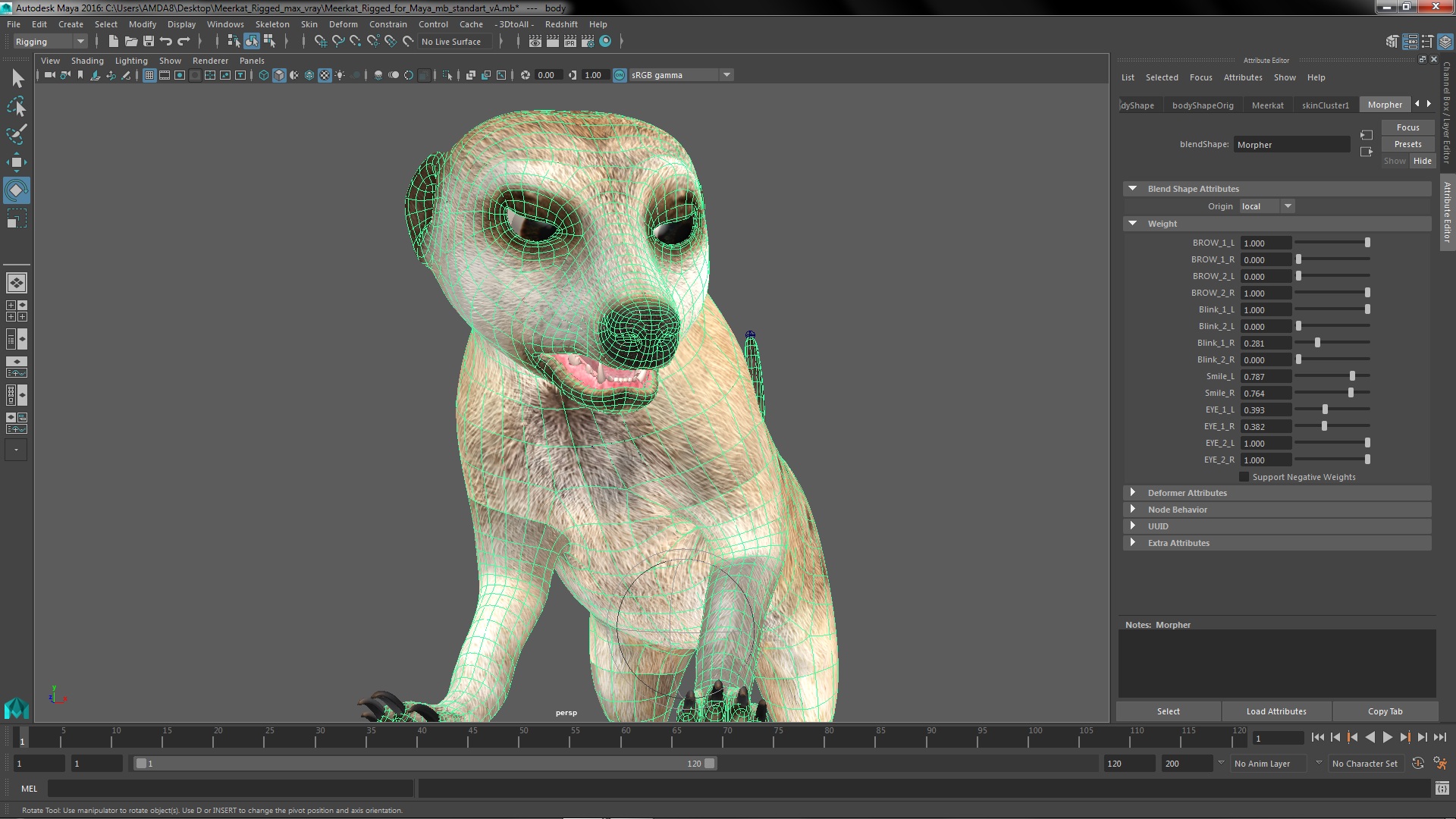Collapse the Blend Shape Attributes section

click(x=1133, y=189)
